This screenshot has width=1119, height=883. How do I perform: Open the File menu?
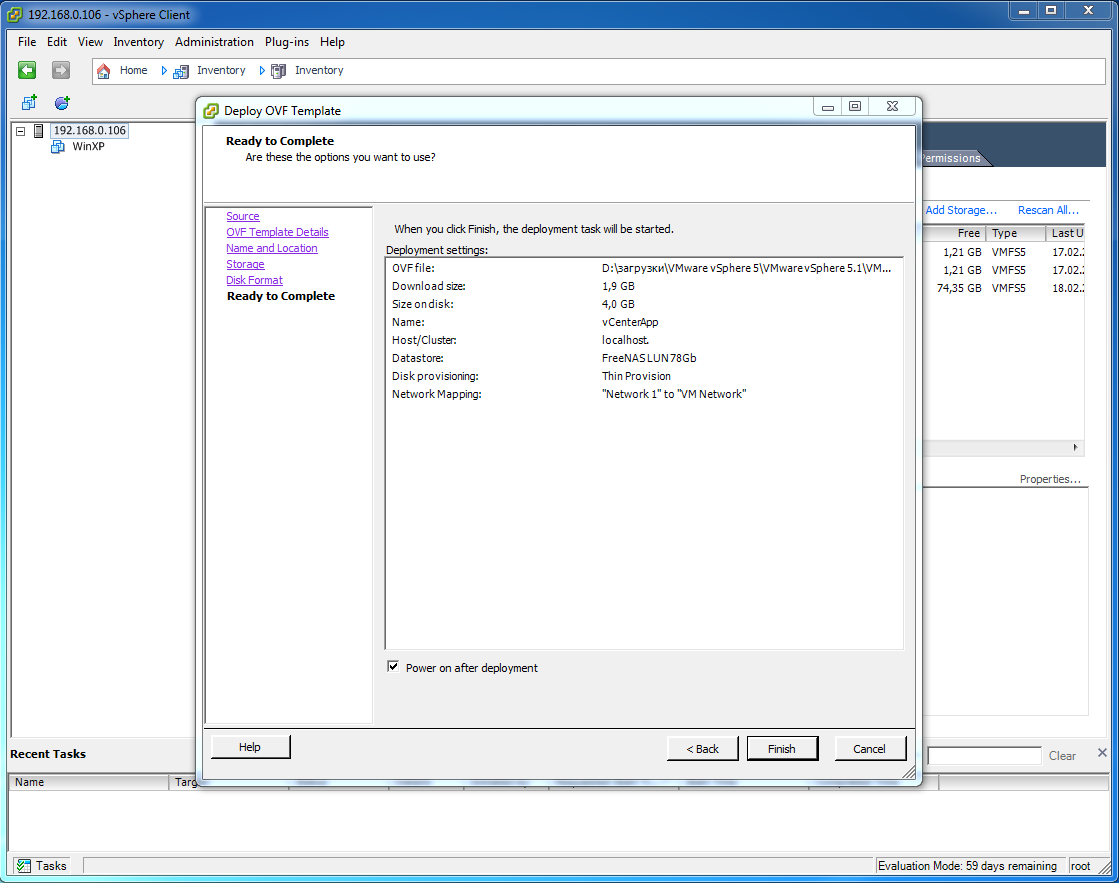click(27, 42)
